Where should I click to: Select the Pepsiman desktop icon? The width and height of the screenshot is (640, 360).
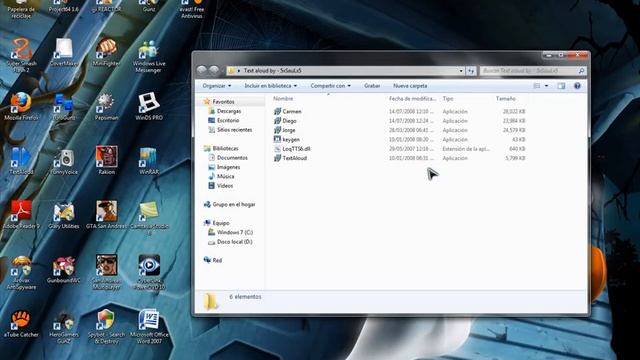[106, 106]
